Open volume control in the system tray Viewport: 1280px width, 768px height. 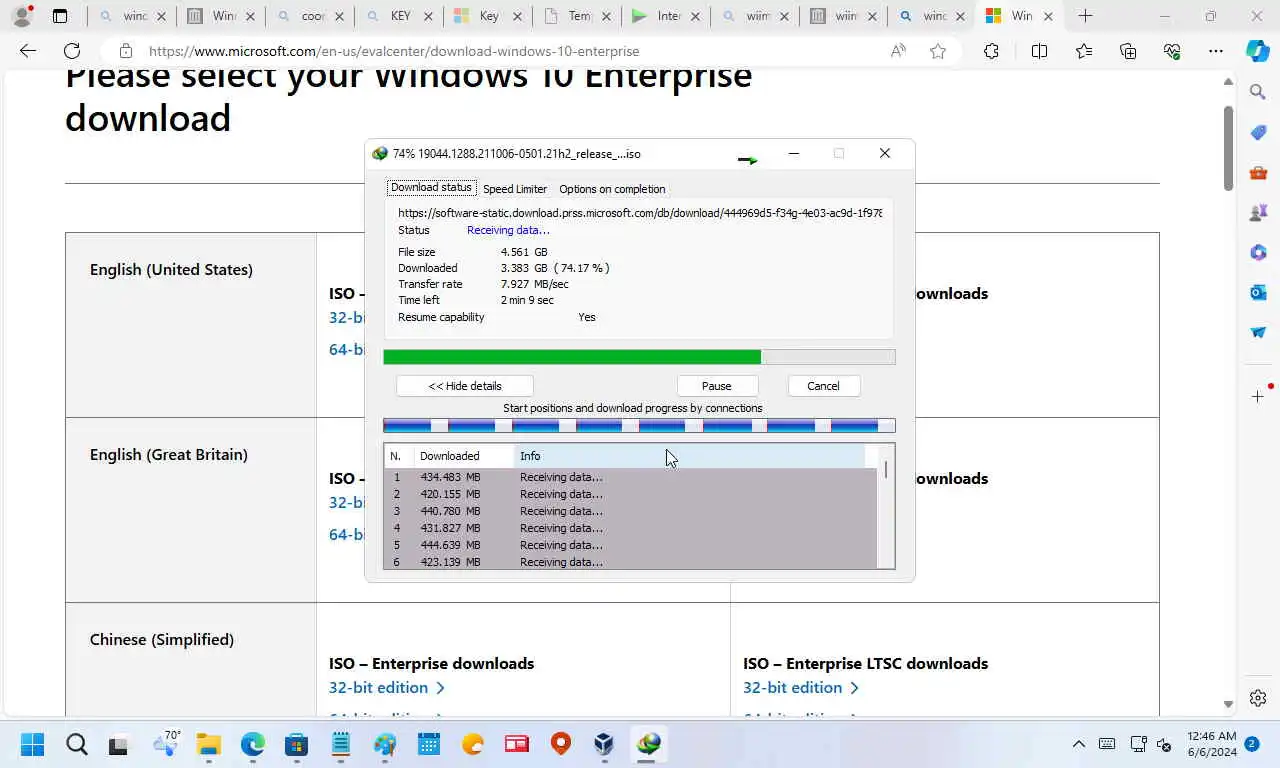(x=1164, y=744)
